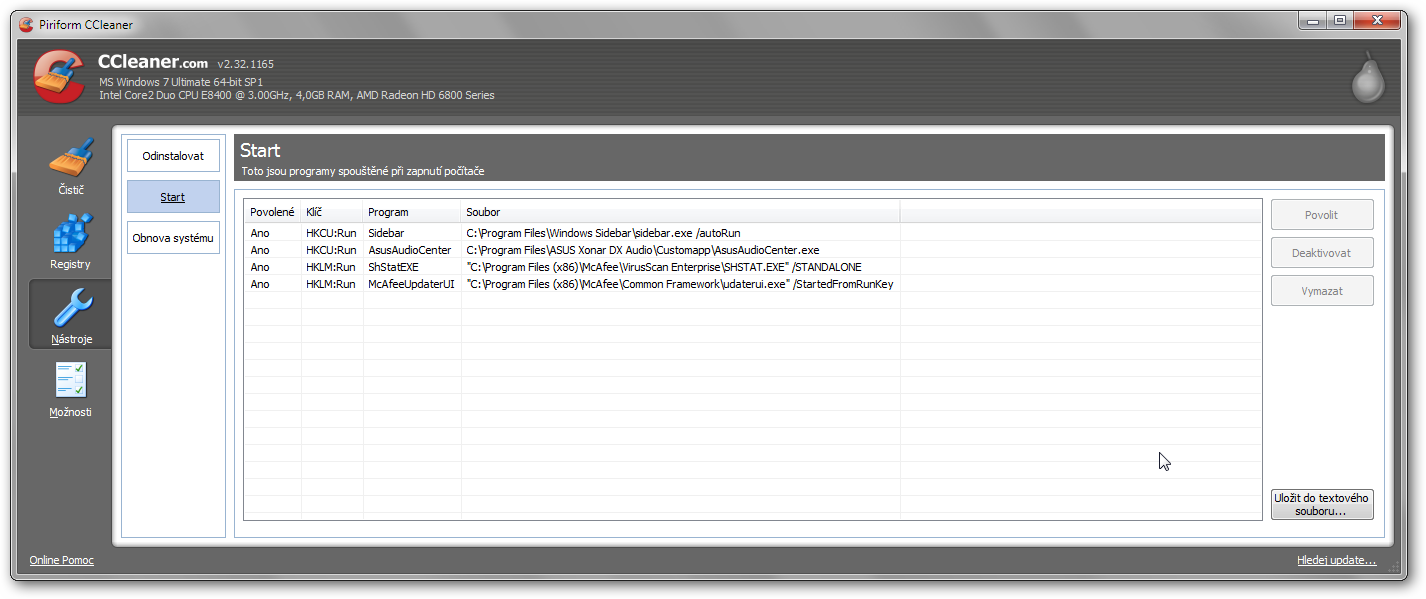
Task: Sort by the Povolené column header
Action: click(272, 212)
